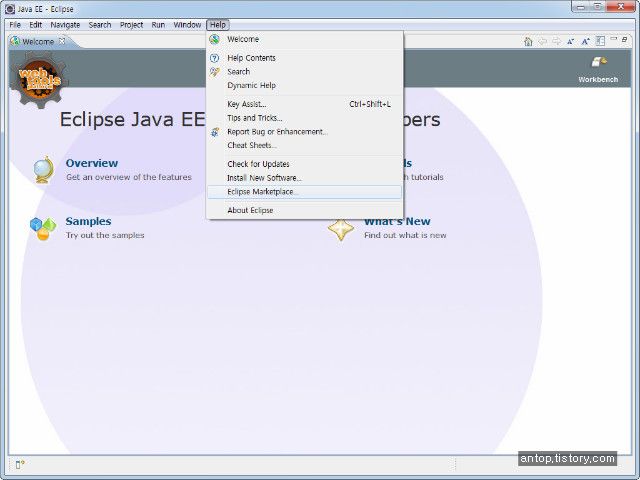Open the What's New link
Image resolution: width=640 pixels, height=480 pixels.
click(397, 221)
